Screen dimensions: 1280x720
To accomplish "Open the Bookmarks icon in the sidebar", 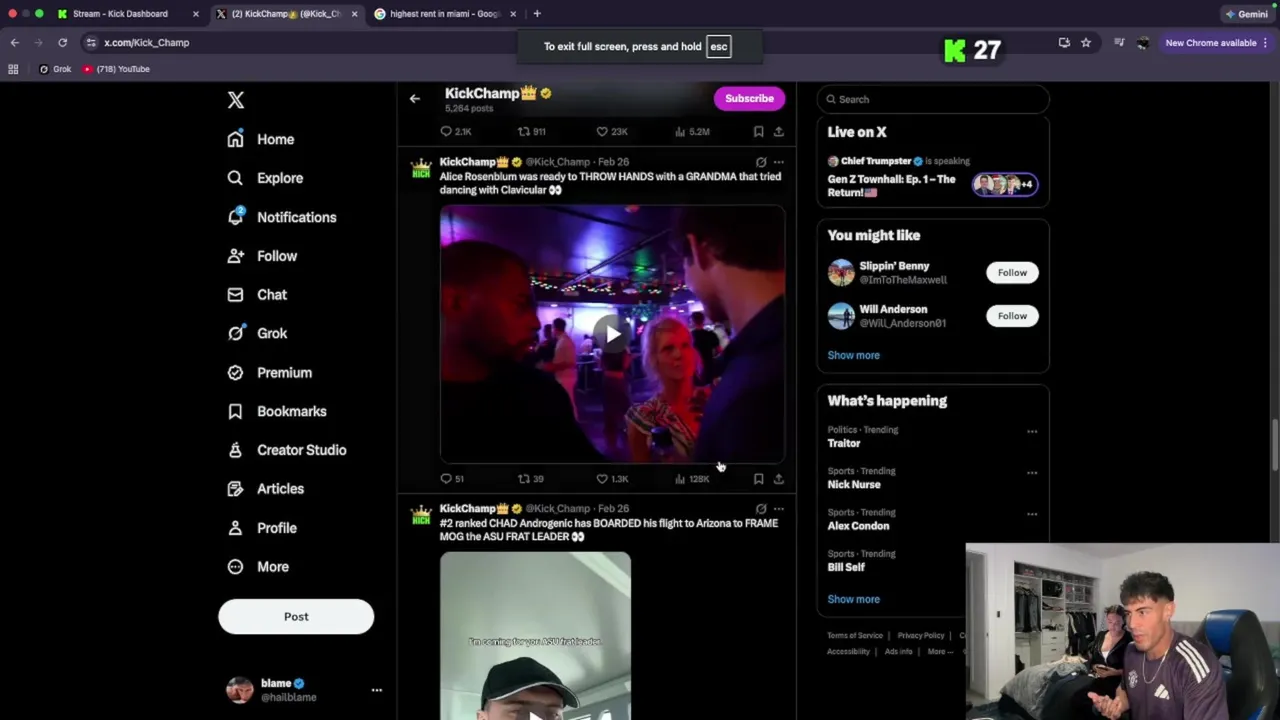I will 235,411.
